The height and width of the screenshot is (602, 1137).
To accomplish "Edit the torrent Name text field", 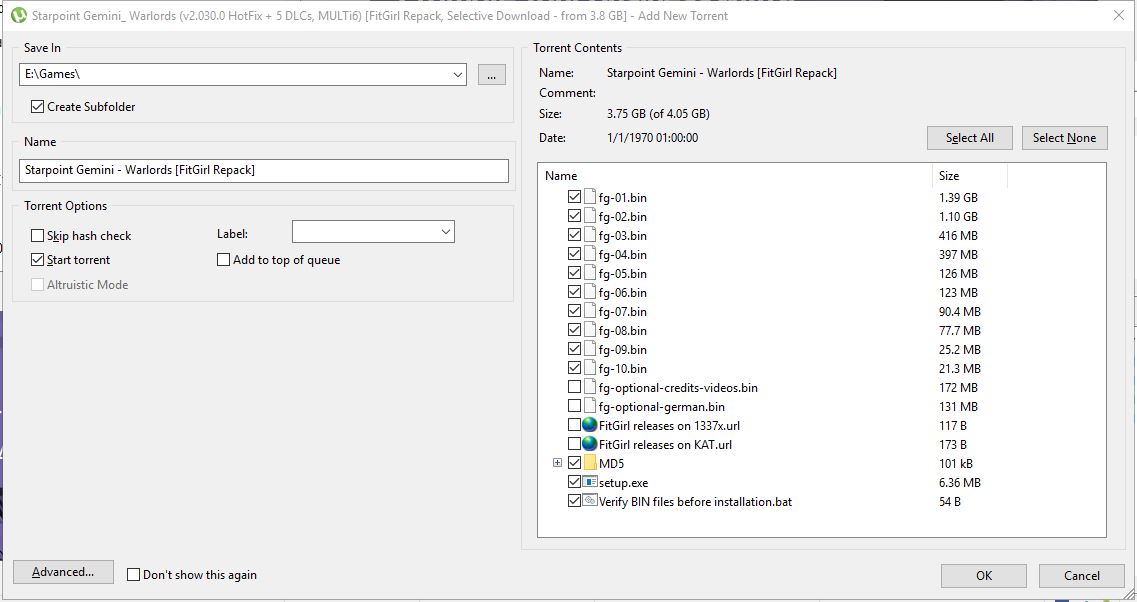I will (x=264, y=170).
